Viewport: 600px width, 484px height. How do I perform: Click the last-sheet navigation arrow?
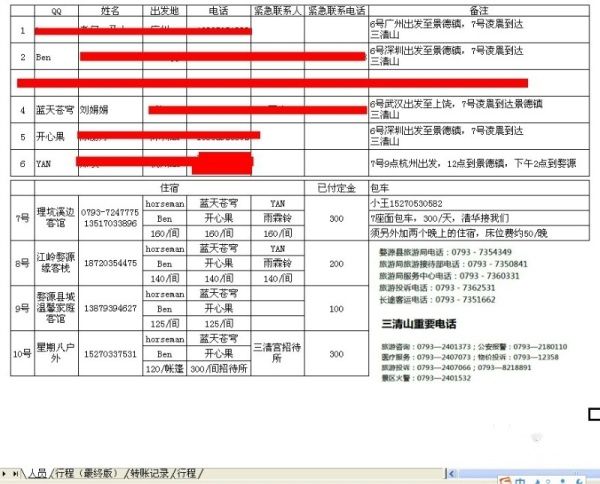click(16, 473)
